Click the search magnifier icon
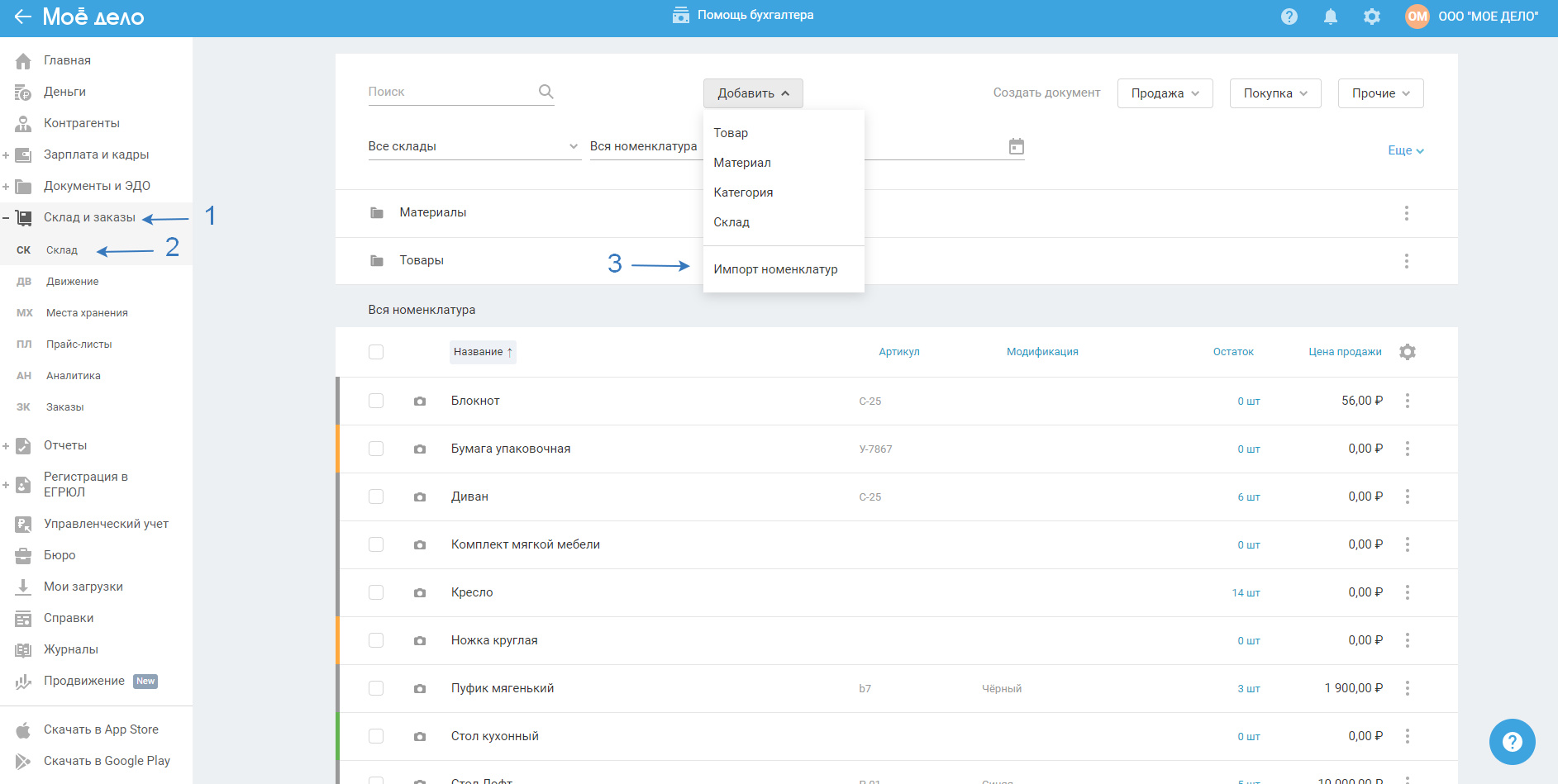The image size is (1558, 784). pyautogui.click(x=546, y=92)
